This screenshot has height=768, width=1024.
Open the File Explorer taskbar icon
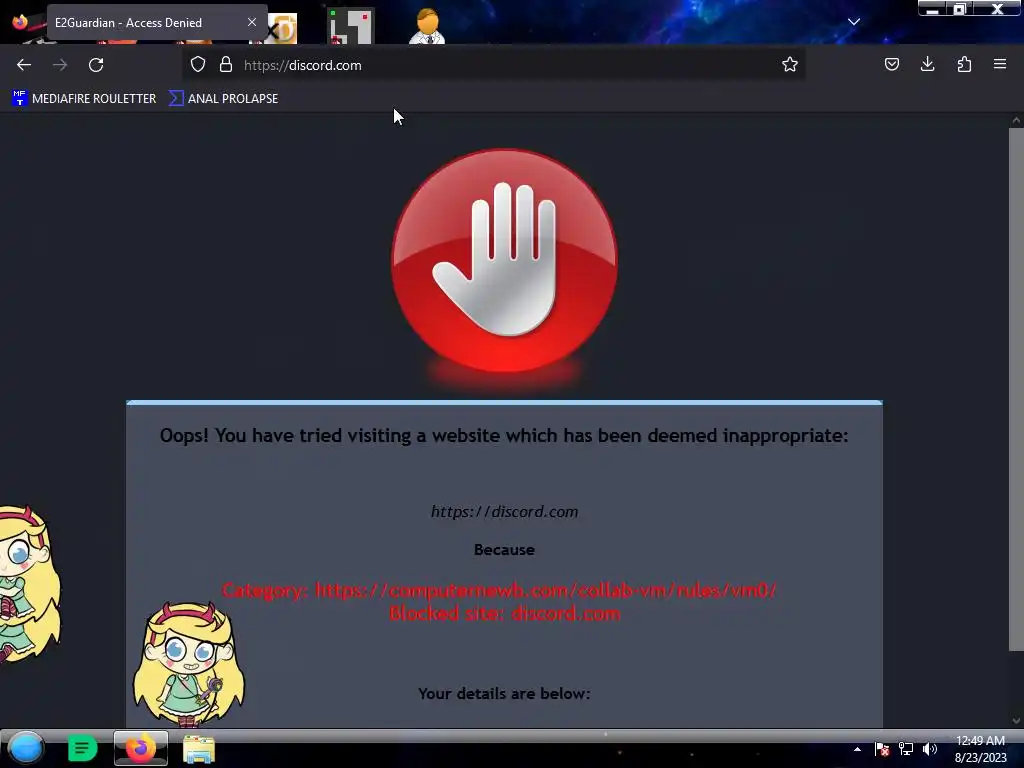point(199,749)
